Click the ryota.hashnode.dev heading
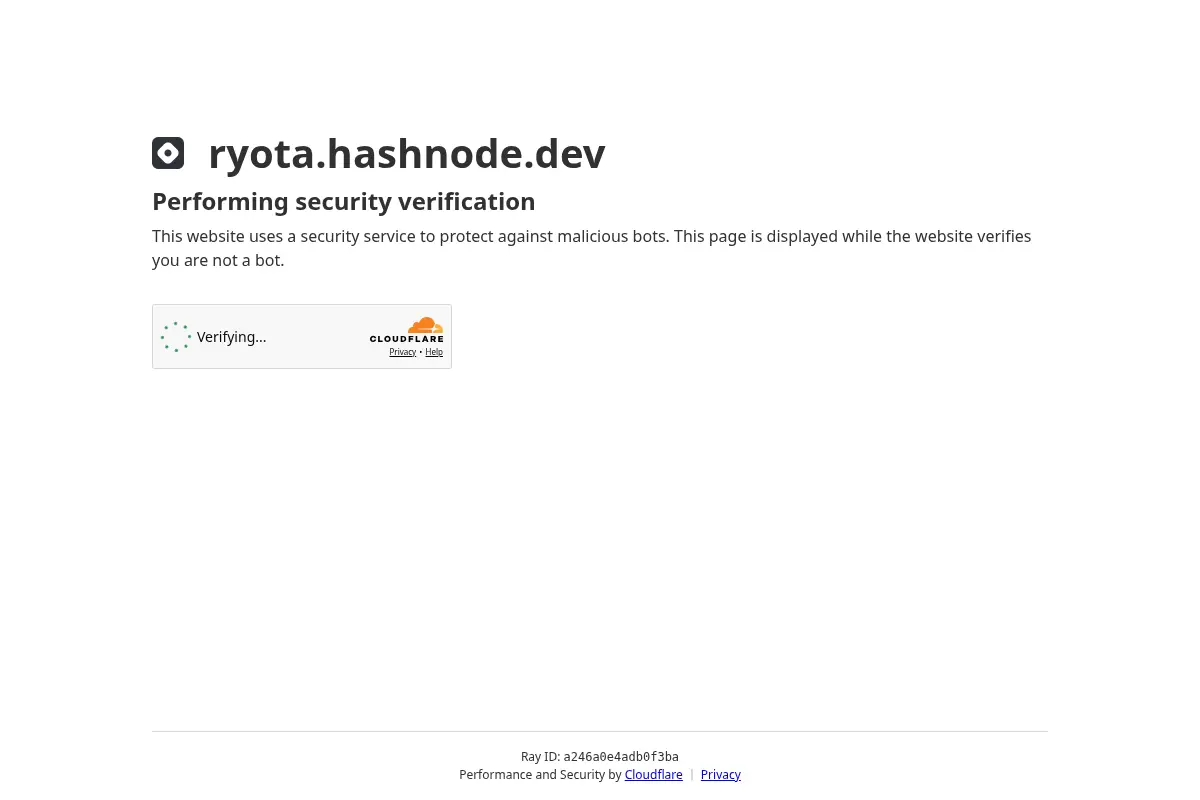 click(x=406, y=153)
